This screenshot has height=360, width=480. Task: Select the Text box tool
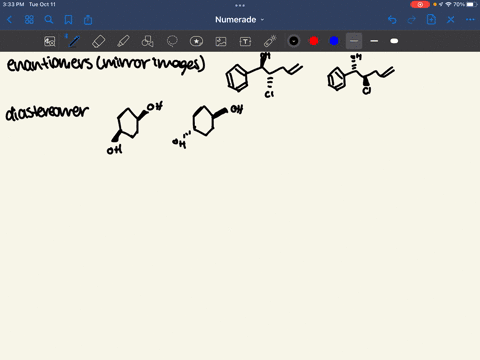point(245,41)
